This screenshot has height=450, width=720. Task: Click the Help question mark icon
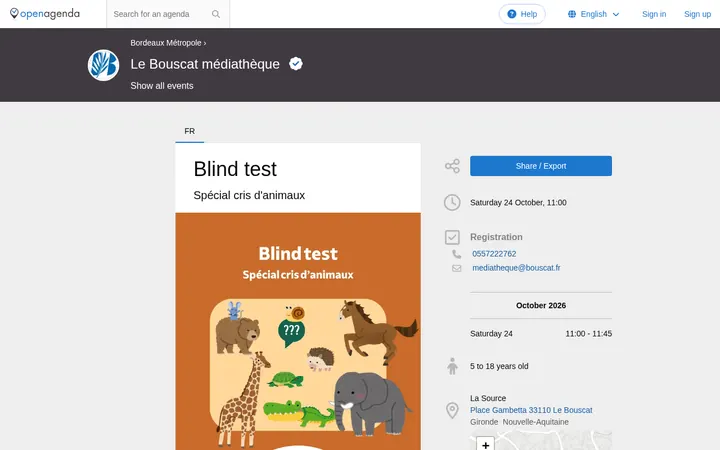pos(512,14)
